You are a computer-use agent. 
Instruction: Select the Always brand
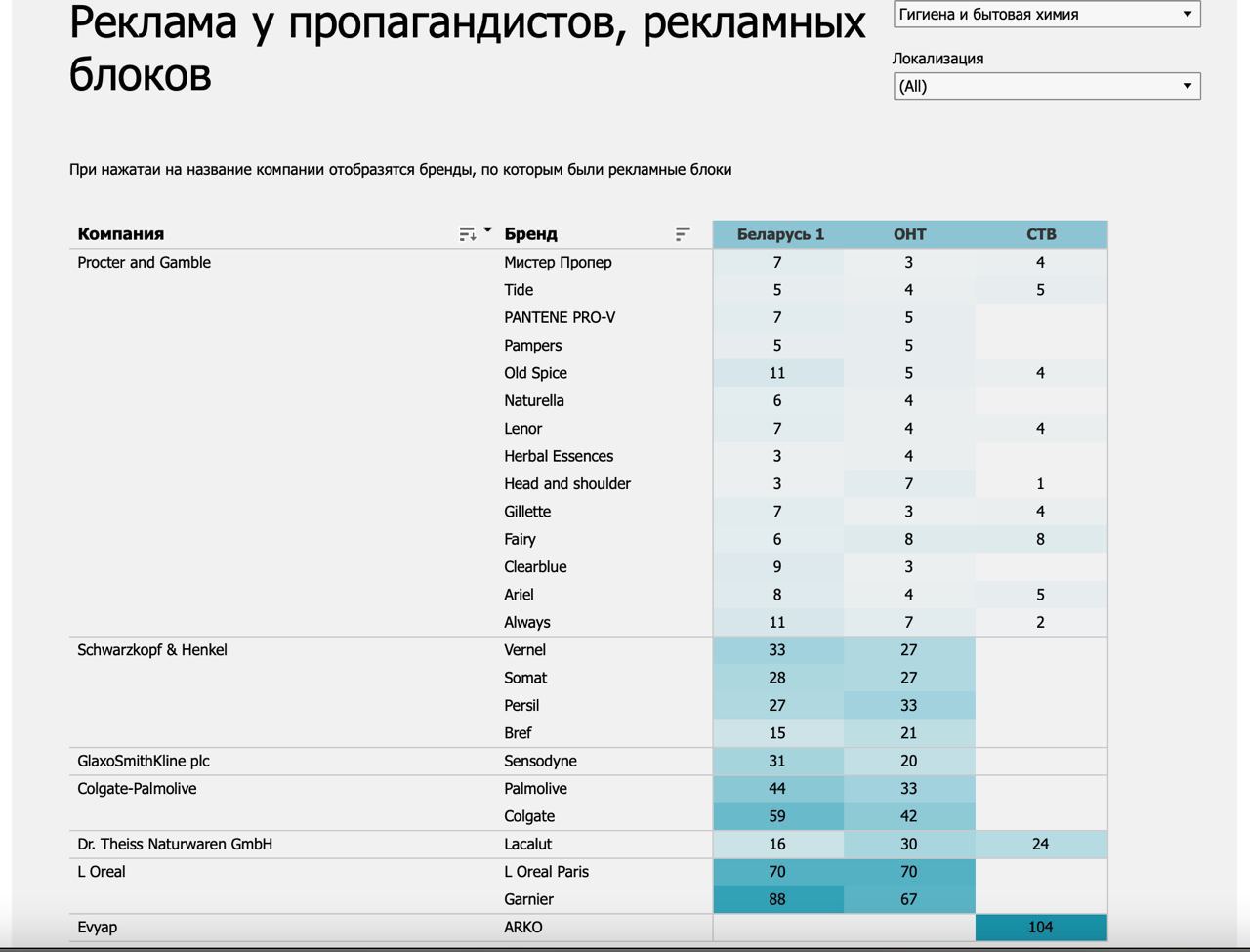click(527, 623)
